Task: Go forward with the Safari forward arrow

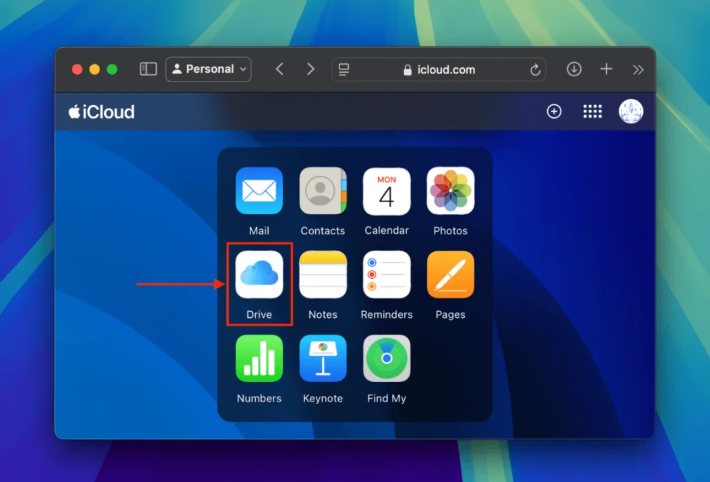Action: tap(310, 69)
